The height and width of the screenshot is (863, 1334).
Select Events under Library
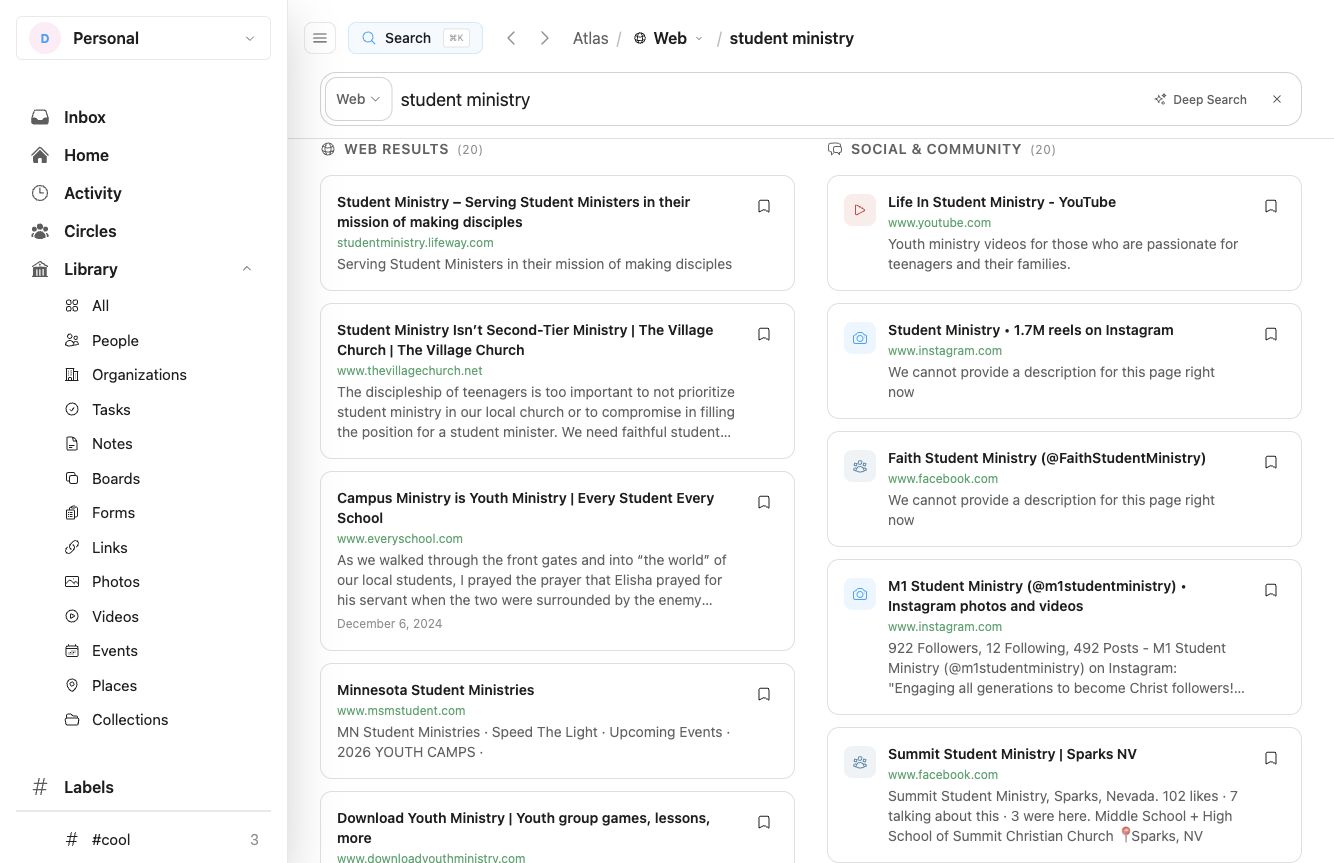point(160,651)
